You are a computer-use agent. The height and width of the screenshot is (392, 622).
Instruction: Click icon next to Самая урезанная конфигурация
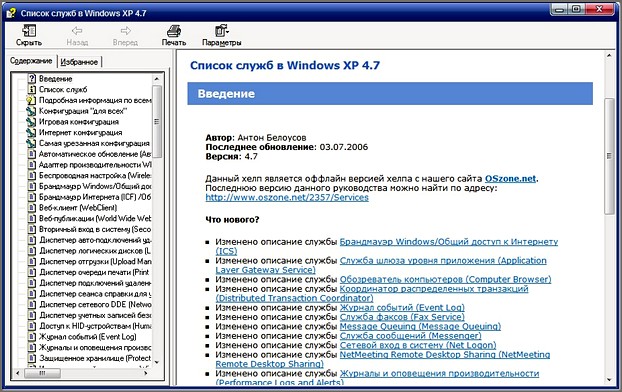pos(31,143)
